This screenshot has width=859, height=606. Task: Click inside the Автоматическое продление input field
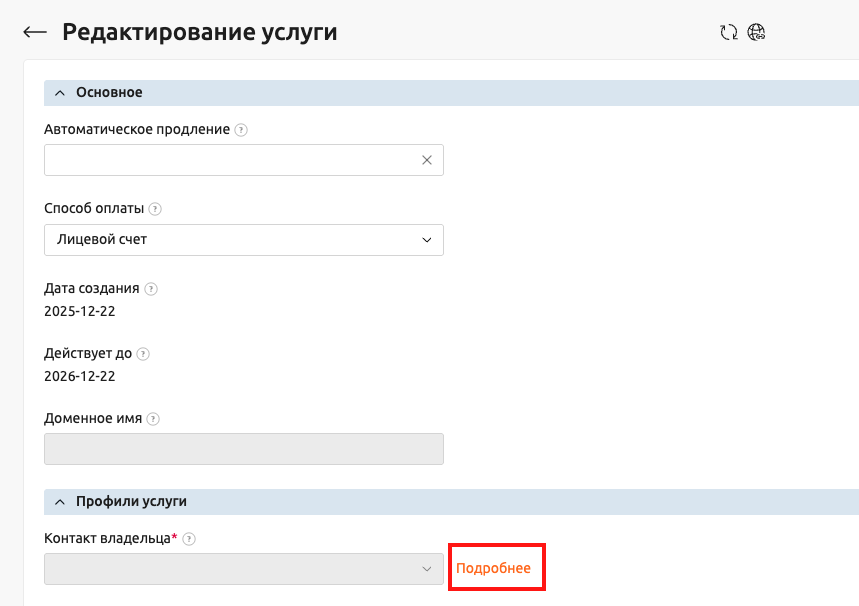pyautogui.click(x=220, y=159)
